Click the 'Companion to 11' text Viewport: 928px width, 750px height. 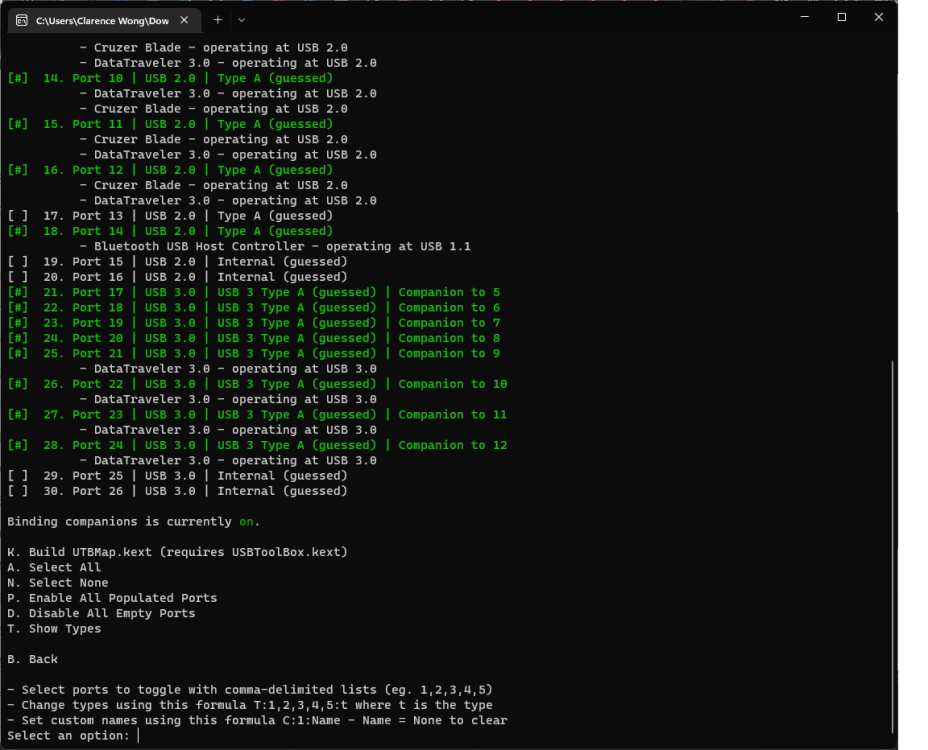[x=453, y=415]
